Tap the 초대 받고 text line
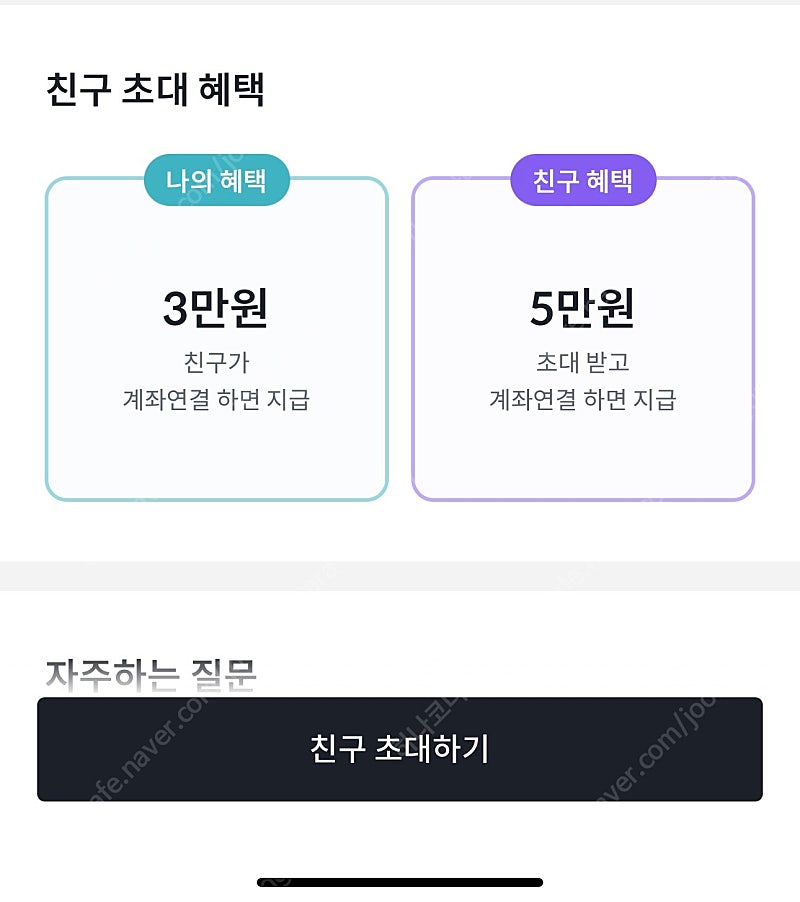Viewport: 800px width, 902px height. (583, 362)
